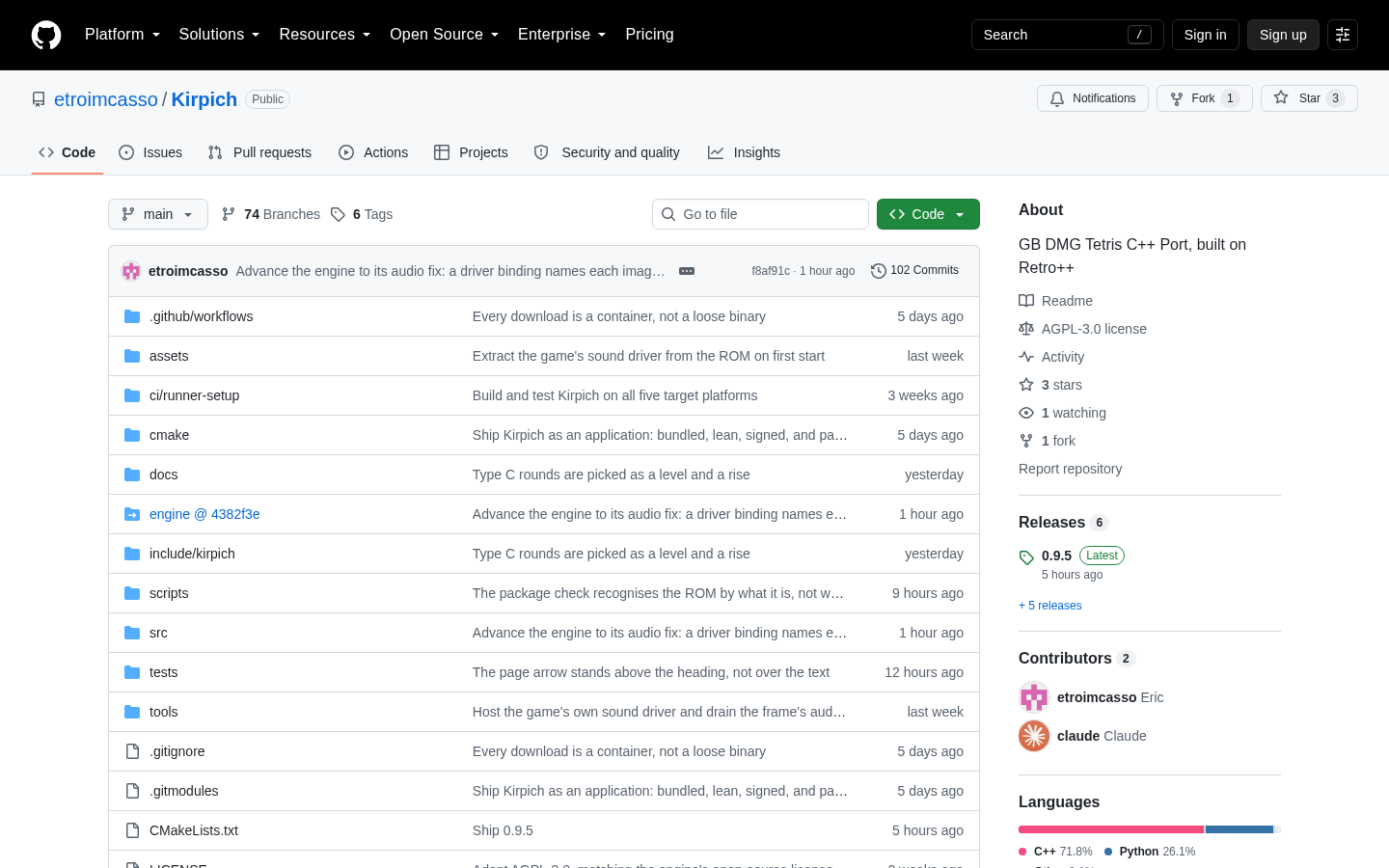This screenshot has width=1389, height=868.
Task: Open the ci/runner-setup folder
Action: point(194,395)
